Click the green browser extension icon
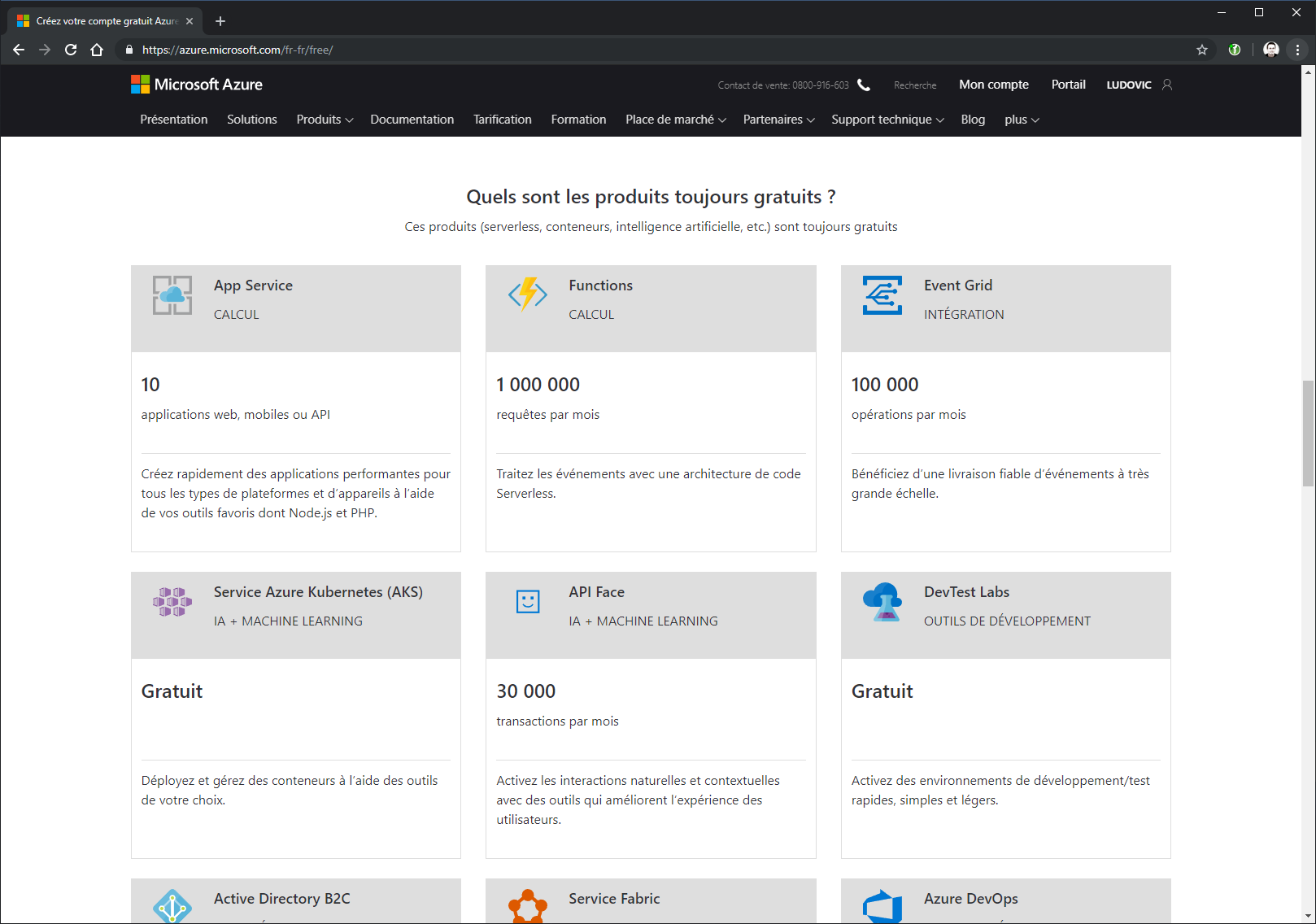The image size is (1316, 924). point(1235,50)
